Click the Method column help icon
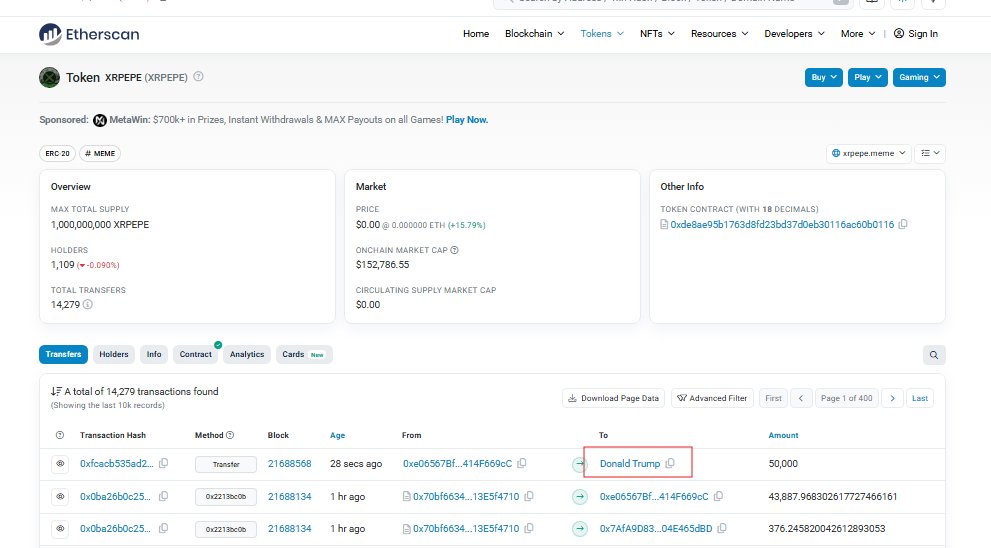Viewport: 991px width, 548px height. pyautogui.click(x=230, y=435)
